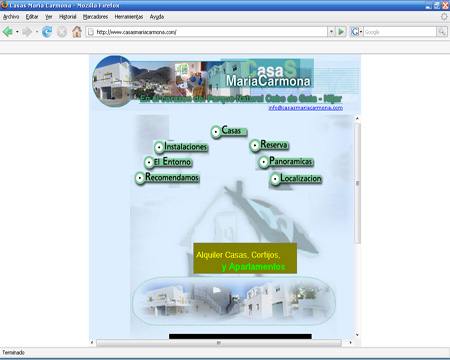Click the inner frame scroll up arrow

tap(357, 118)
